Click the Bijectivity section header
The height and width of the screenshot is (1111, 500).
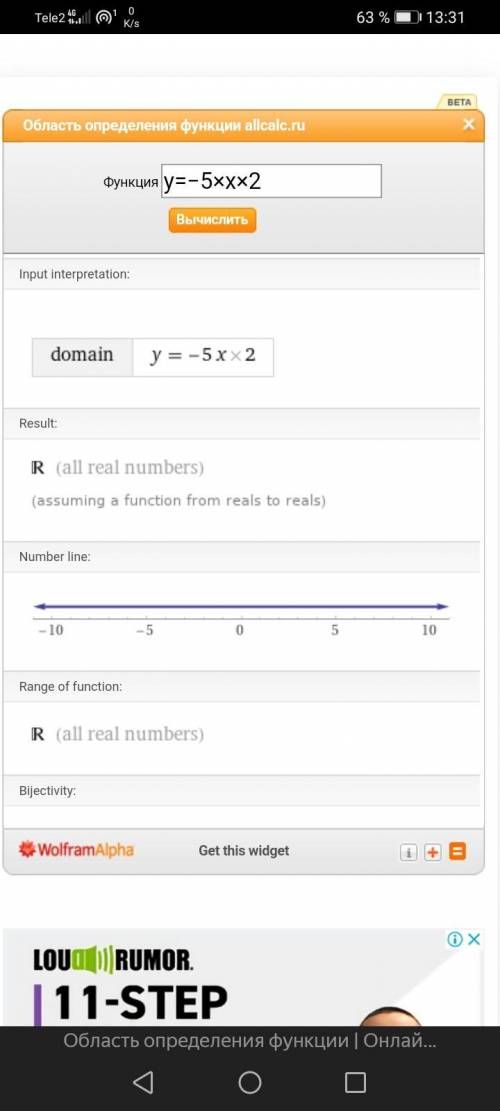[242, 791]
